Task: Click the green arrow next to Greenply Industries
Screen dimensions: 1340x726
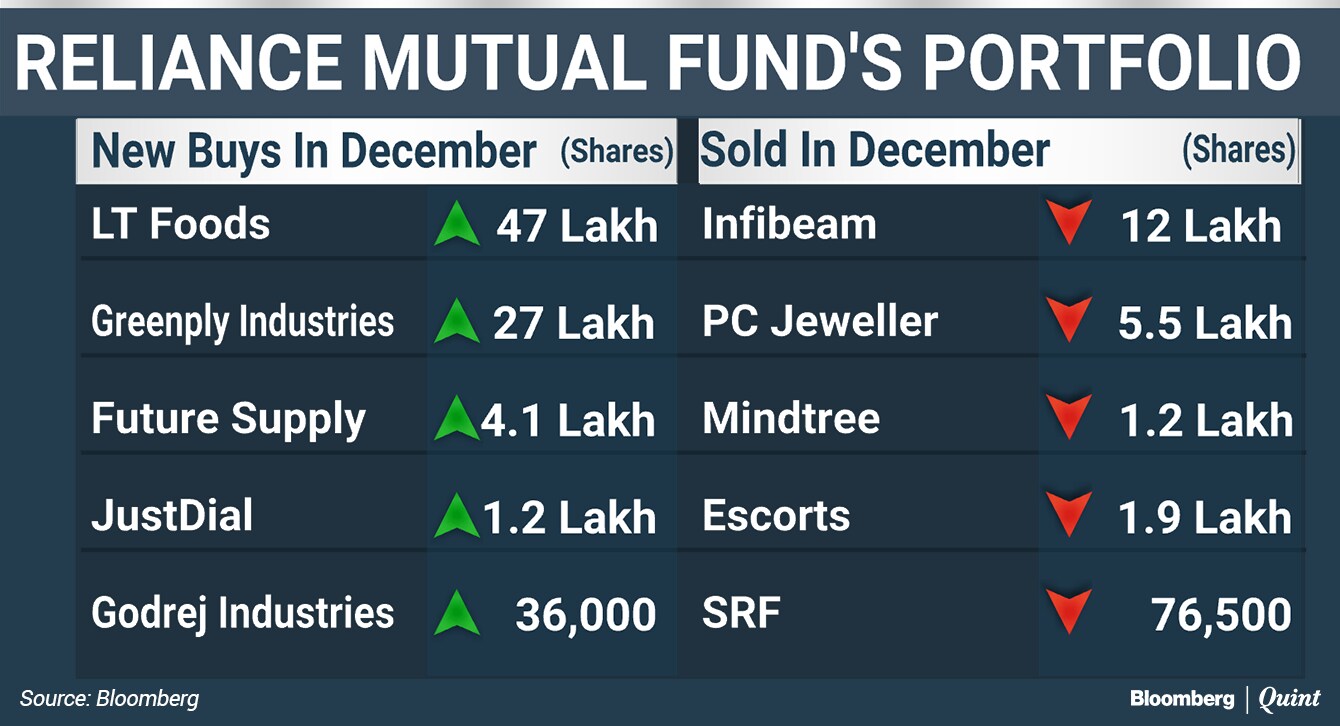Action: coord(458,322)
